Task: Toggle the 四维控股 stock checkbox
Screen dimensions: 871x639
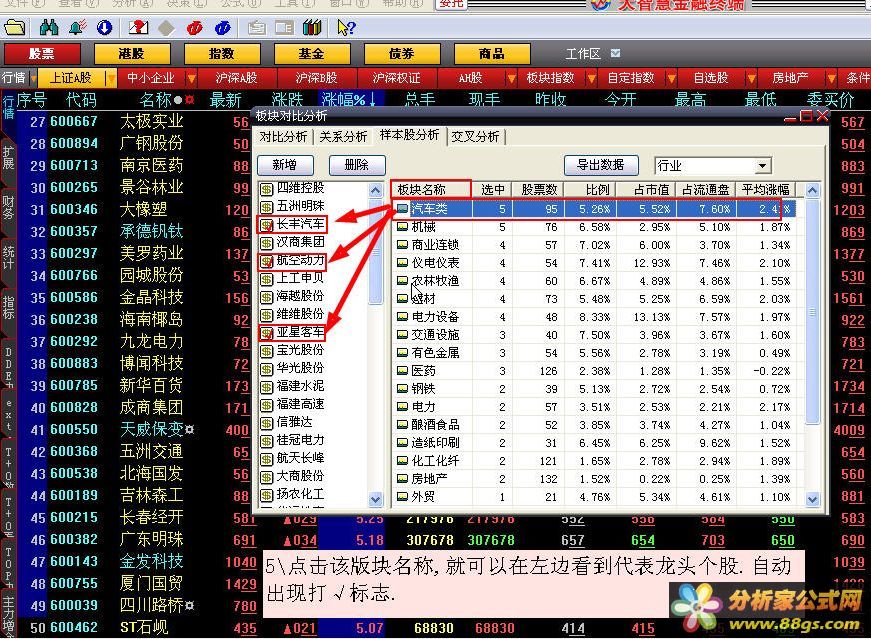Action: click(x=267, y=189)
